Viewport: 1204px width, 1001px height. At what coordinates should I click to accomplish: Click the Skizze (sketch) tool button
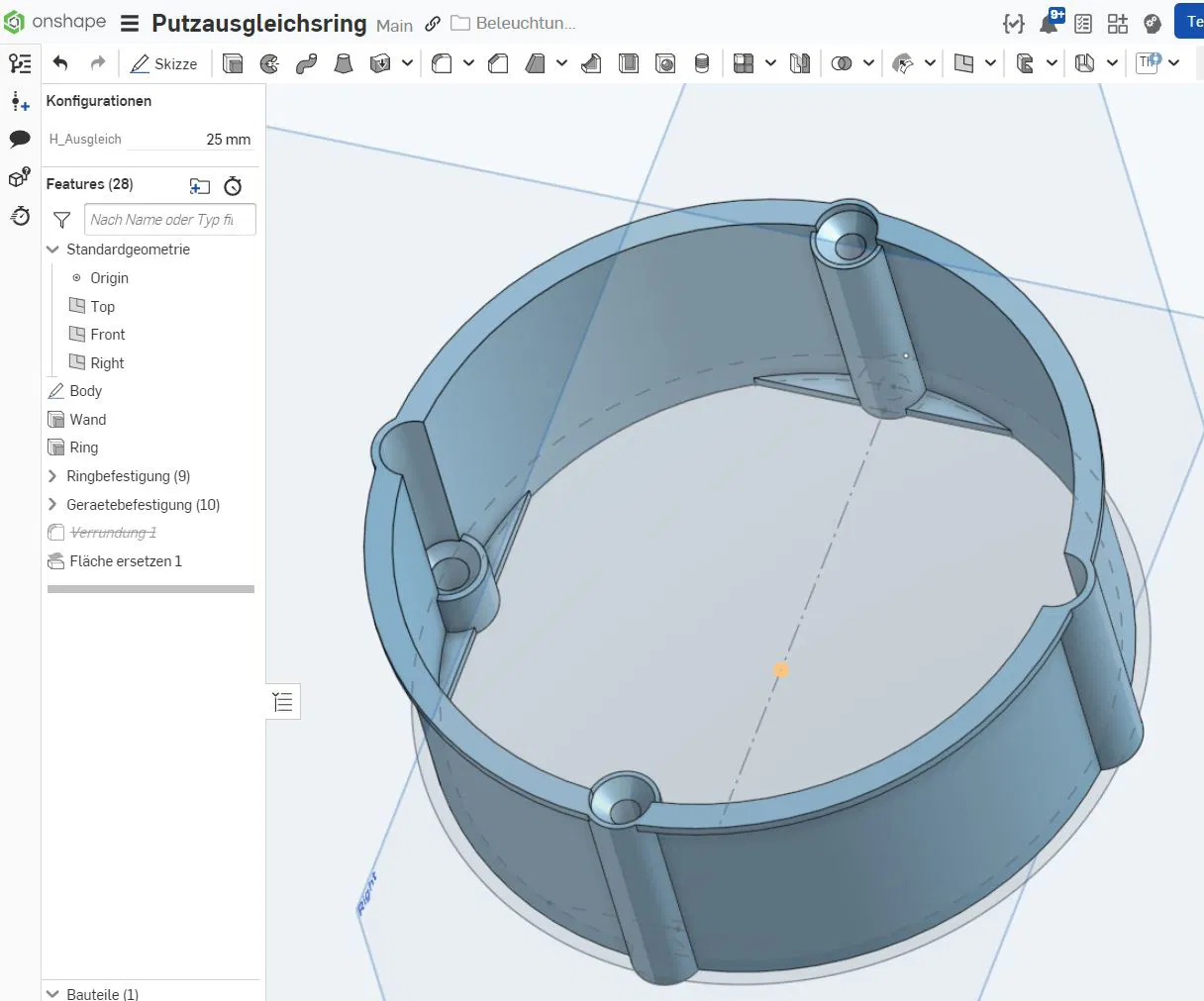coord(164,63)
